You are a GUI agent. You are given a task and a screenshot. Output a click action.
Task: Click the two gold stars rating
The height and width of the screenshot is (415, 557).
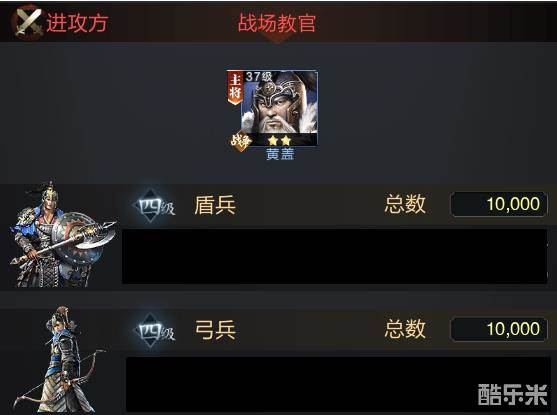[x=279, y=141]
